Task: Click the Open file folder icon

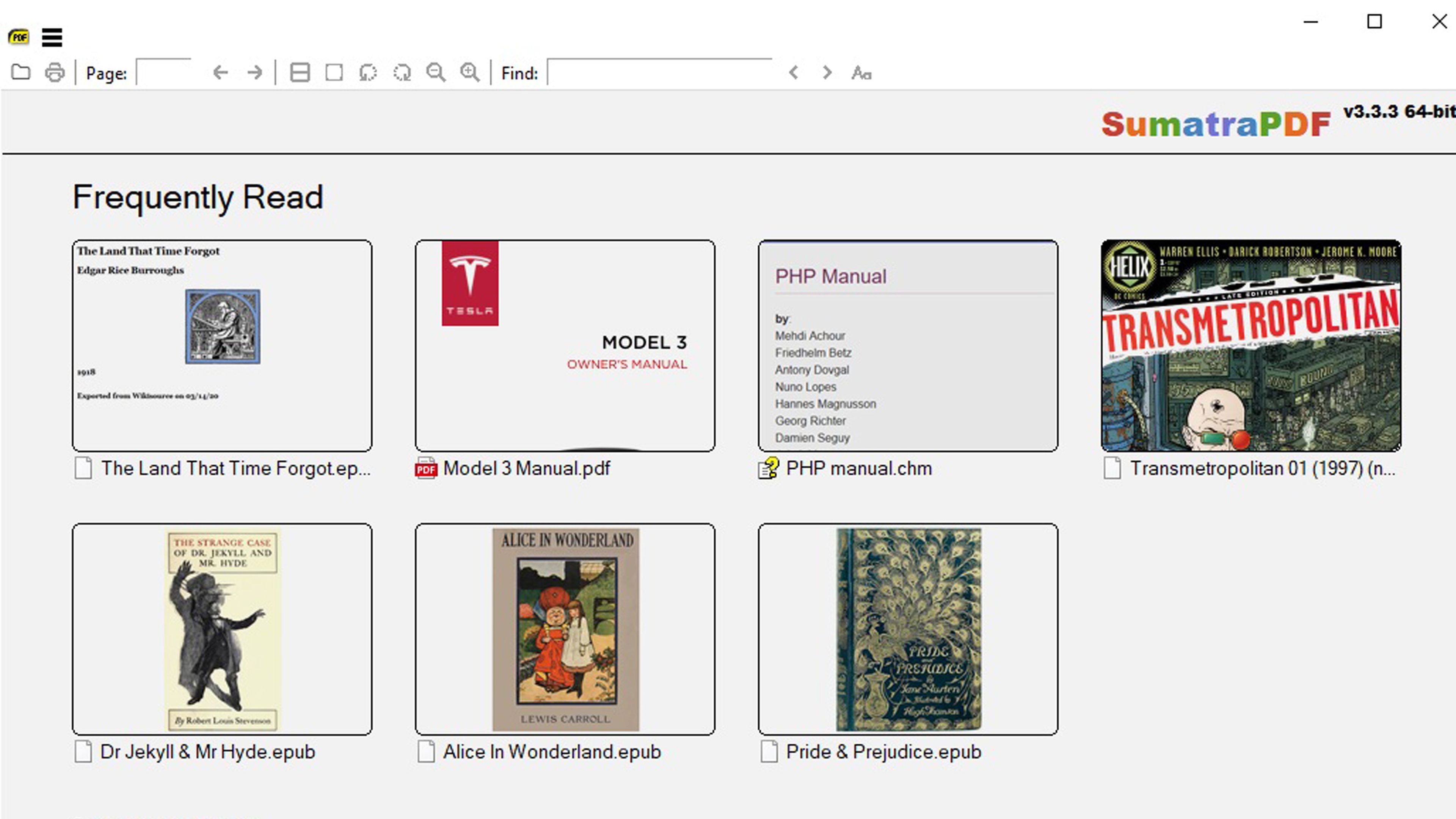Action: tap(21, 72)
